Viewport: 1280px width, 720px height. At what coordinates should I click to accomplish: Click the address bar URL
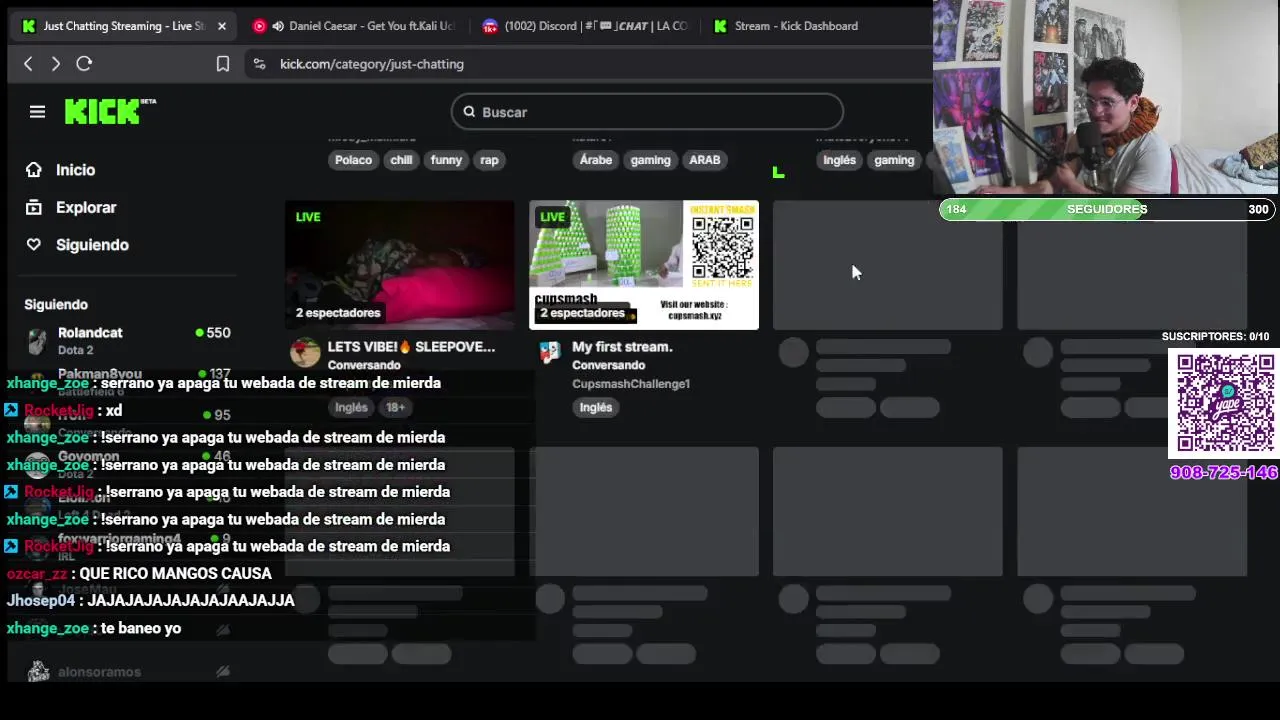[x=372, y=64]
